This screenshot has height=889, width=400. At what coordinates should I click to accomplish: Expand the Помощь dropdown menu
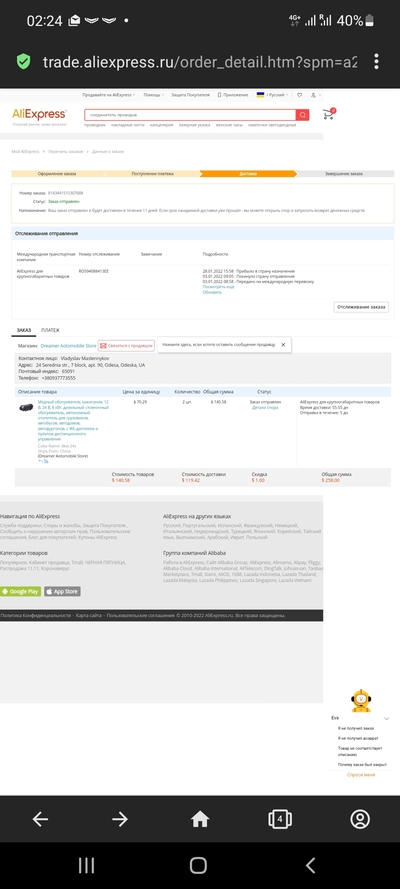tap(153, 95)
